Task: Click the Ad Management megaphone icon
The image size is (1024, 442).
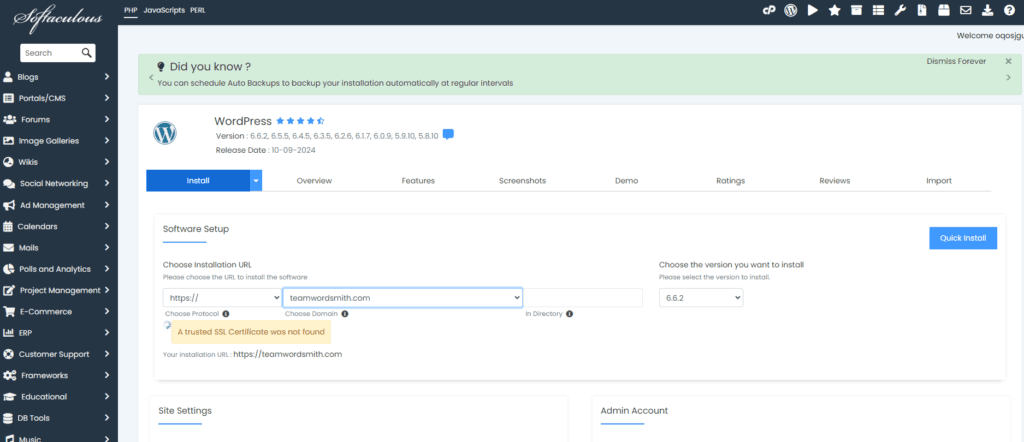Action: point(9,205)
